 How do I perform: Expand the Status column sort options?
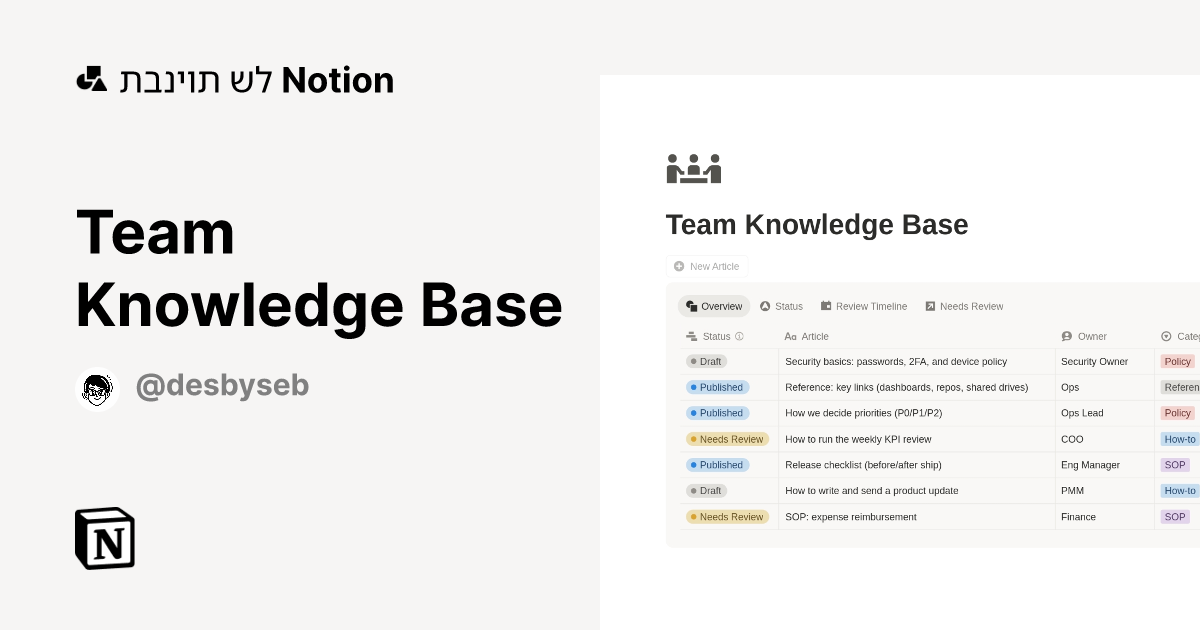691,336
